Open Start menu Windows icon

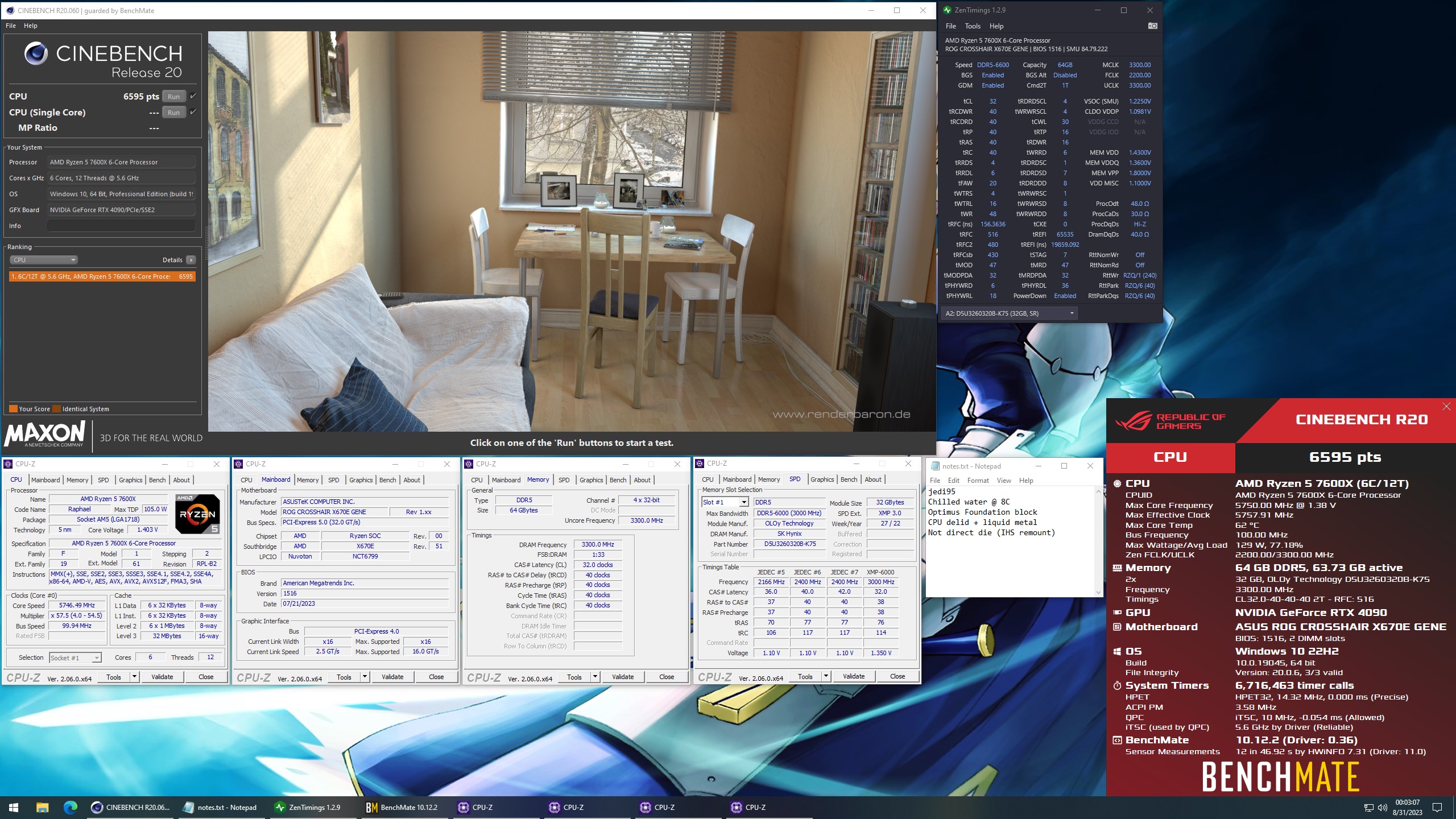(x=14, y=807)
